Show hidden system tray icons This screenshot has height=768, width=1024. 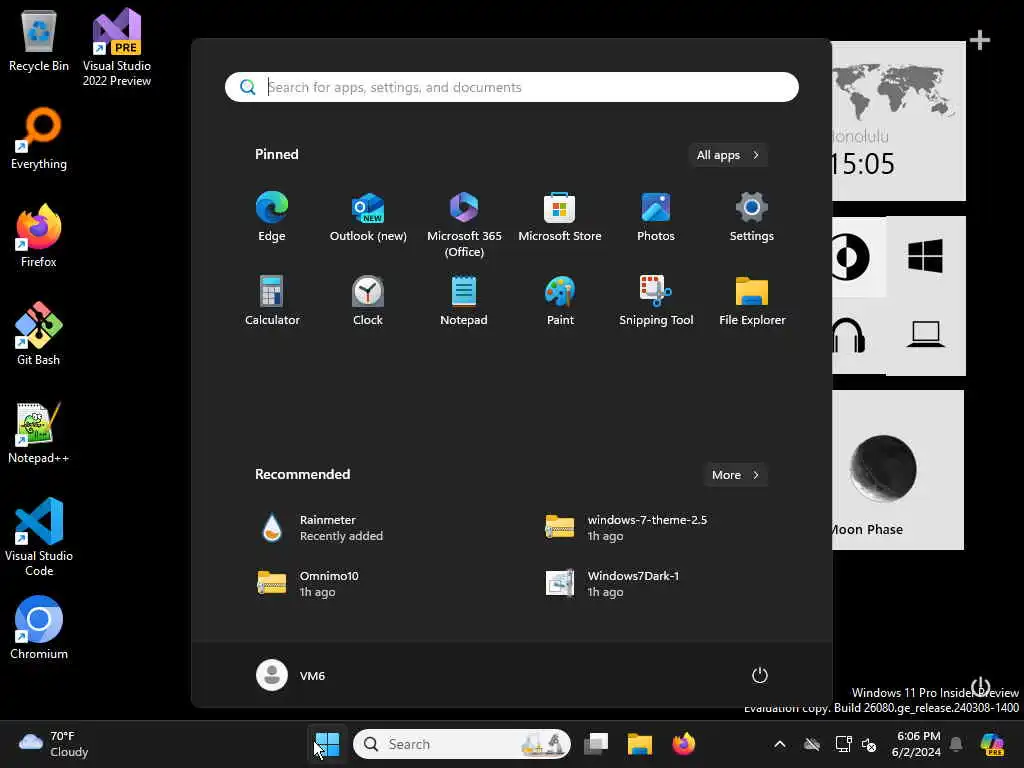[x=780, y=744]
